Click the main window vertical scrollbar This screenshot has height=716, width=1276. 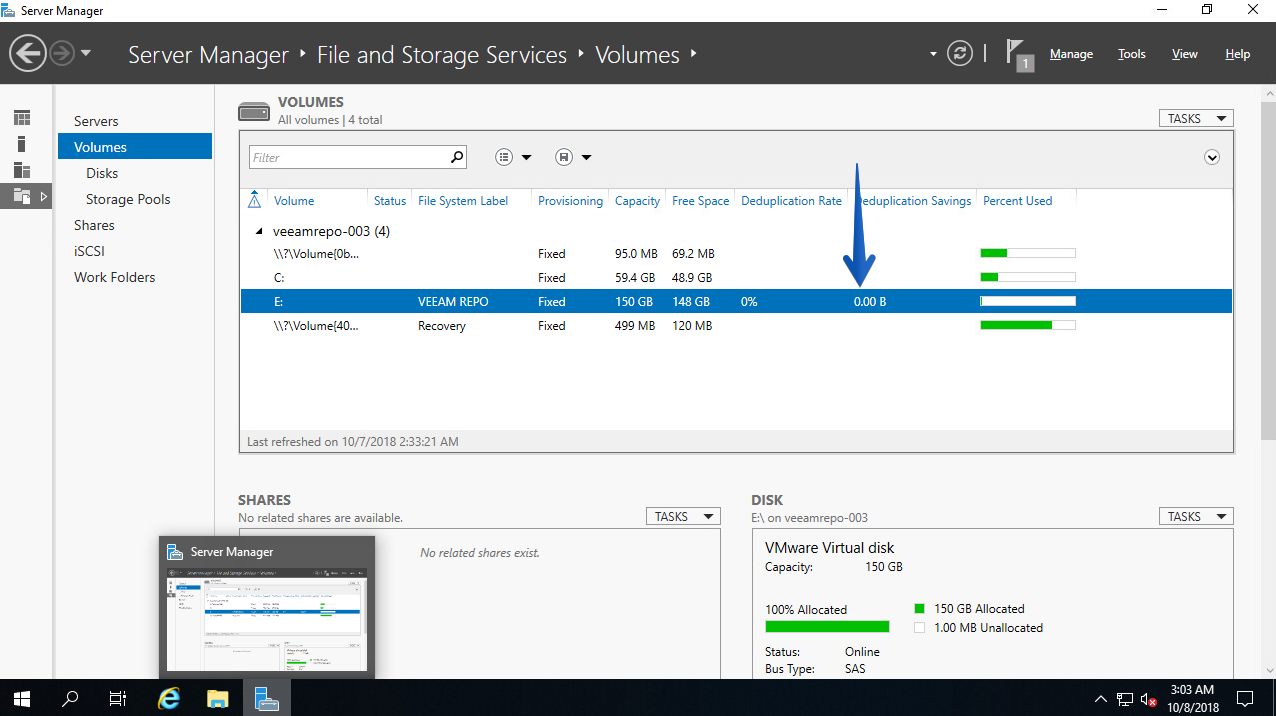(x=1268, y=270)
